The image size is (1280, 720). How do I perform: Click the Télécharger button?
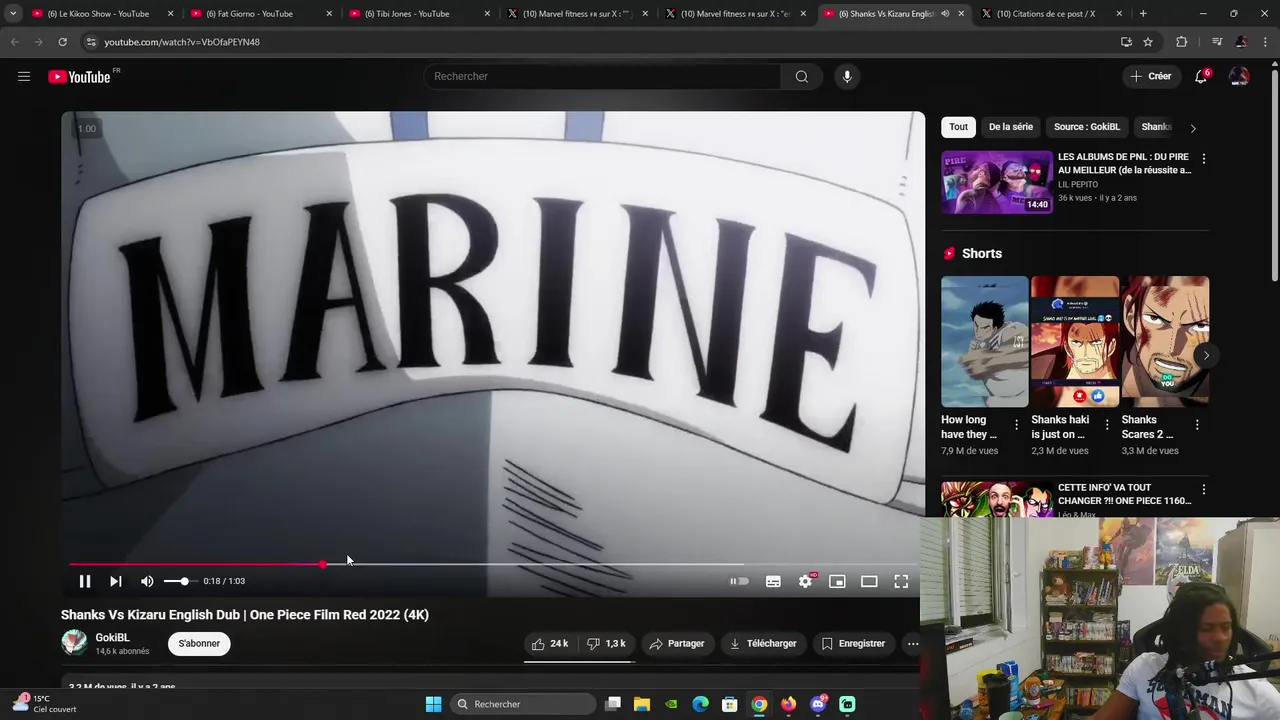[763, 644]
